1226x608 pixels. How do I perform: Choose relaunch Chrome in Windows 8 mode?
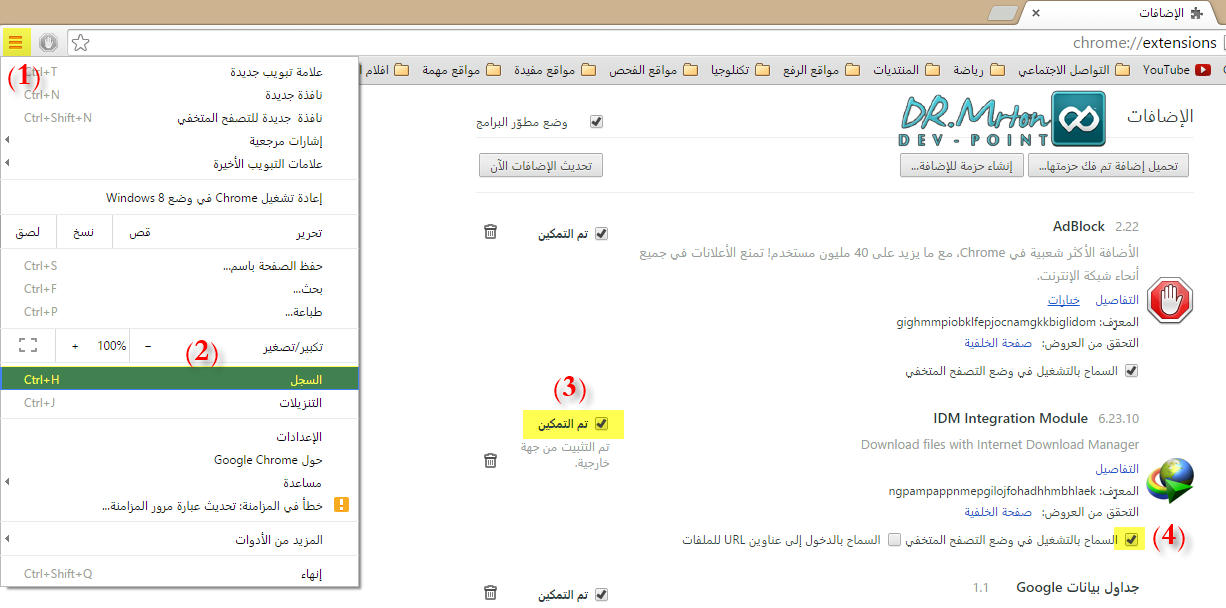click(180, 198)
